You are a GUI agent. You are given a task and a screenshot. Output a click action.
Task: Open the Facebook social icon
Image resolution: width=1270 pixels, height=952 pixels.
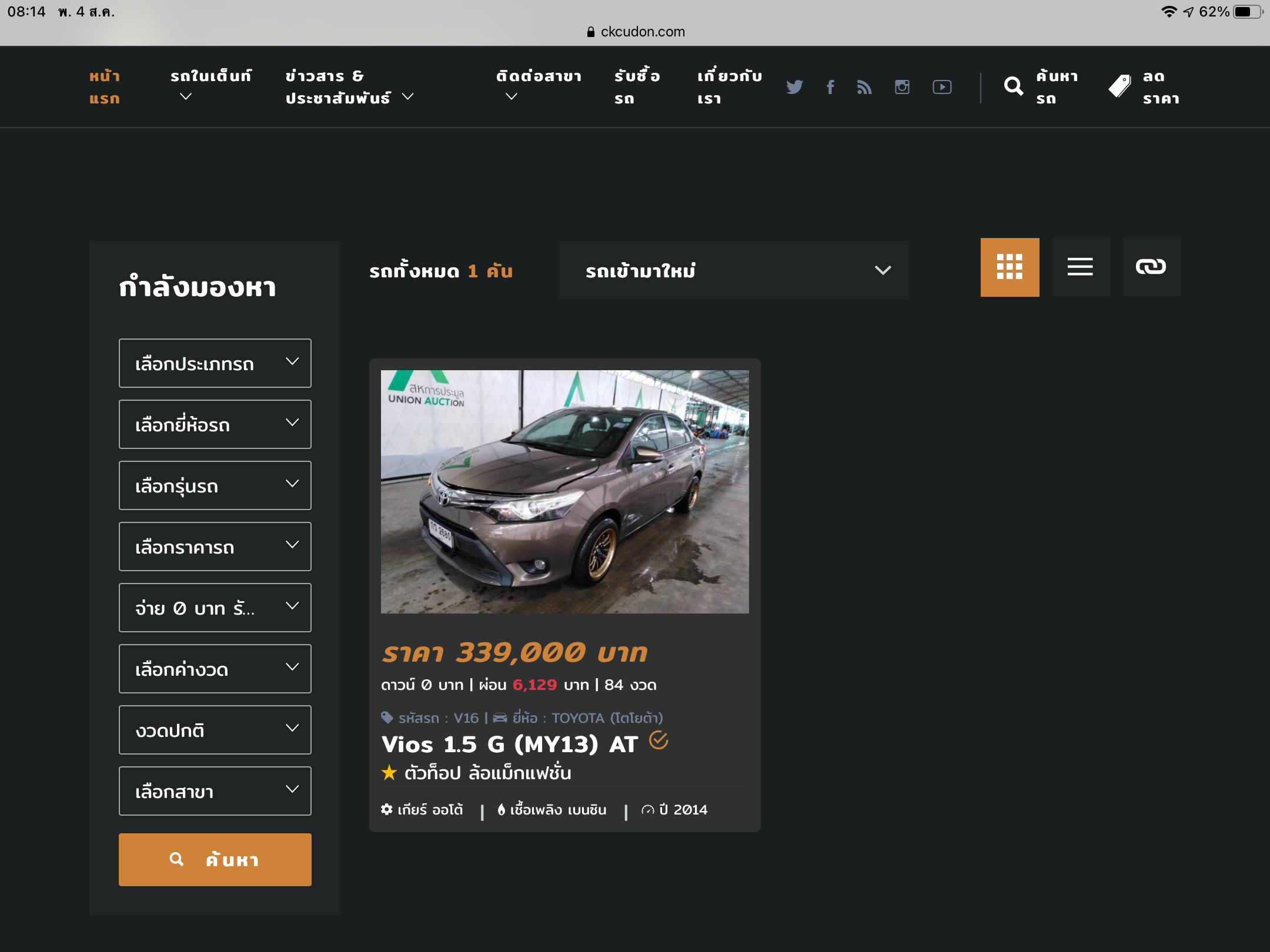coord(830,87)
